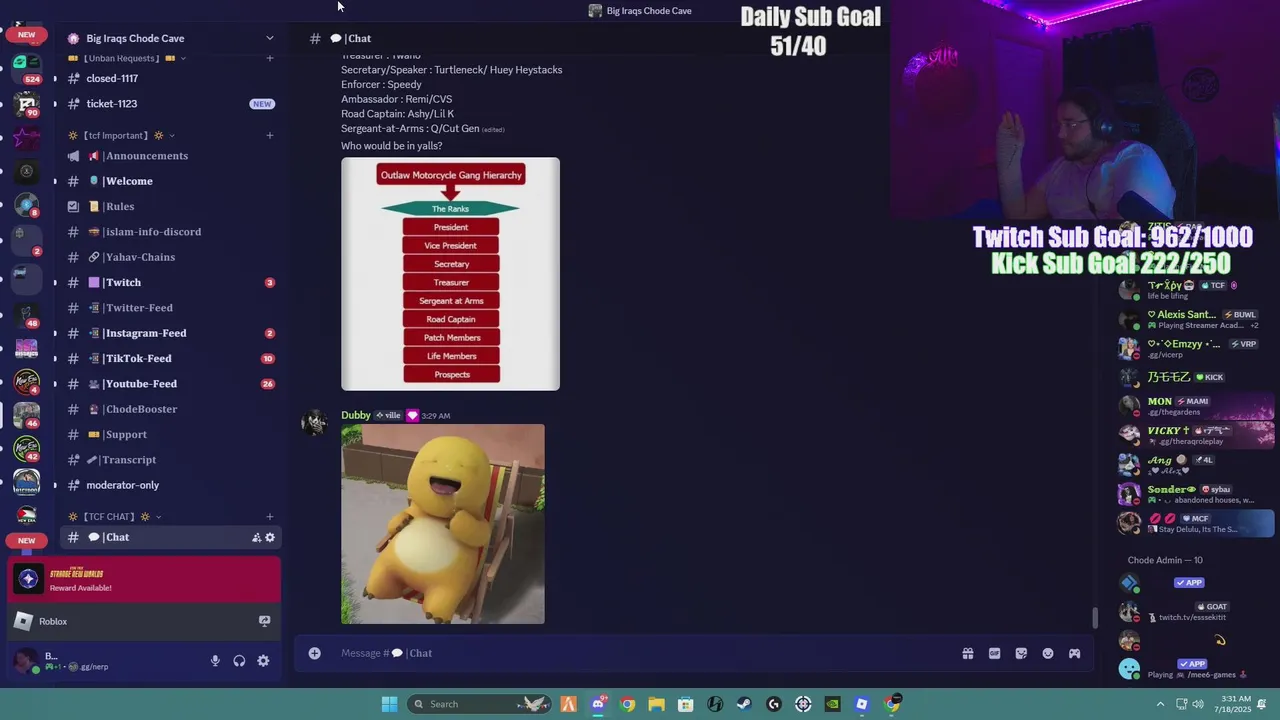
Task: Open Steam from the taskbar
Action: pos(744,704)
